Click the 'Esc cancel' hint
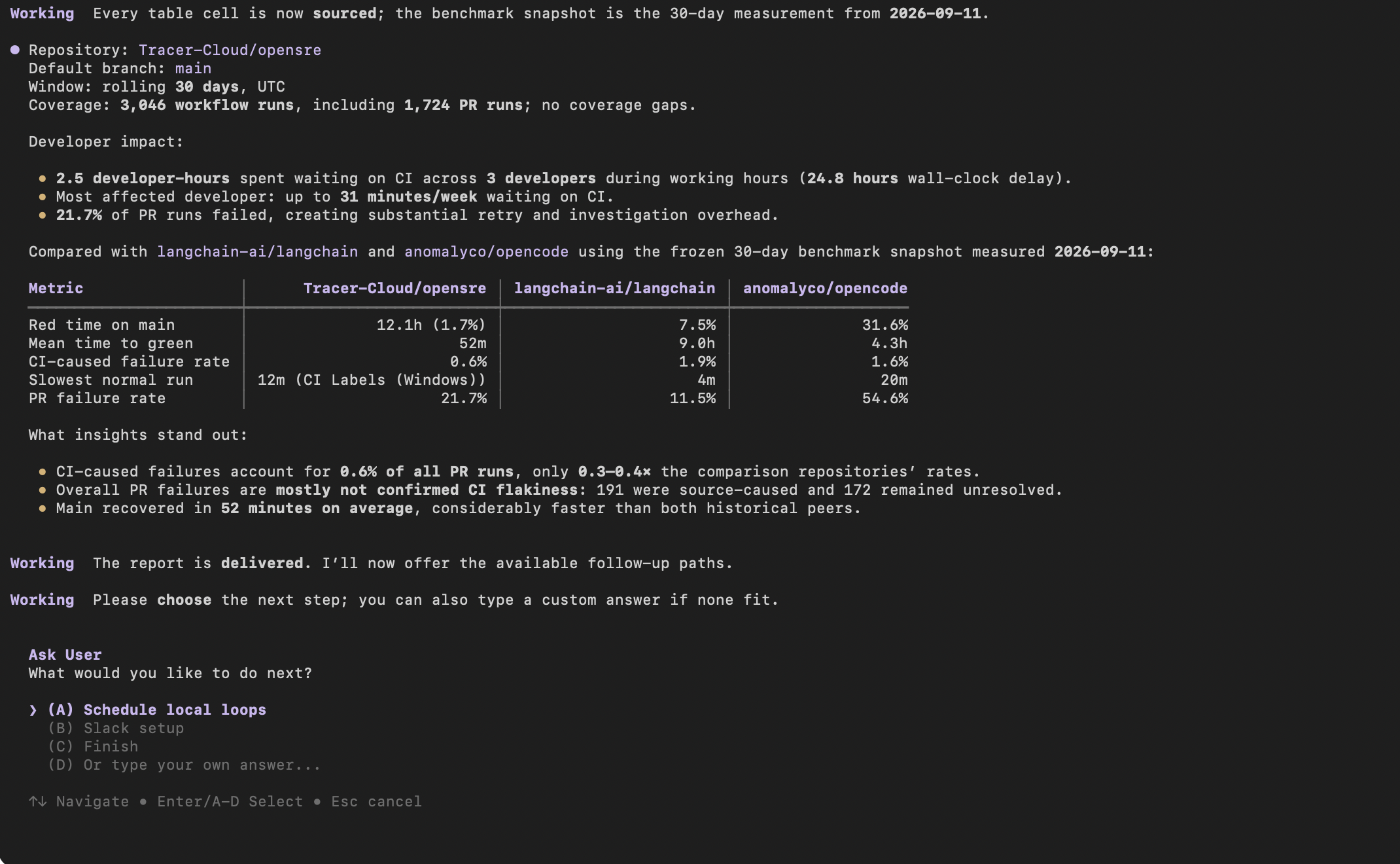Screen dimensions: 1400x864 pyautogui.click(x=376, y=802)
